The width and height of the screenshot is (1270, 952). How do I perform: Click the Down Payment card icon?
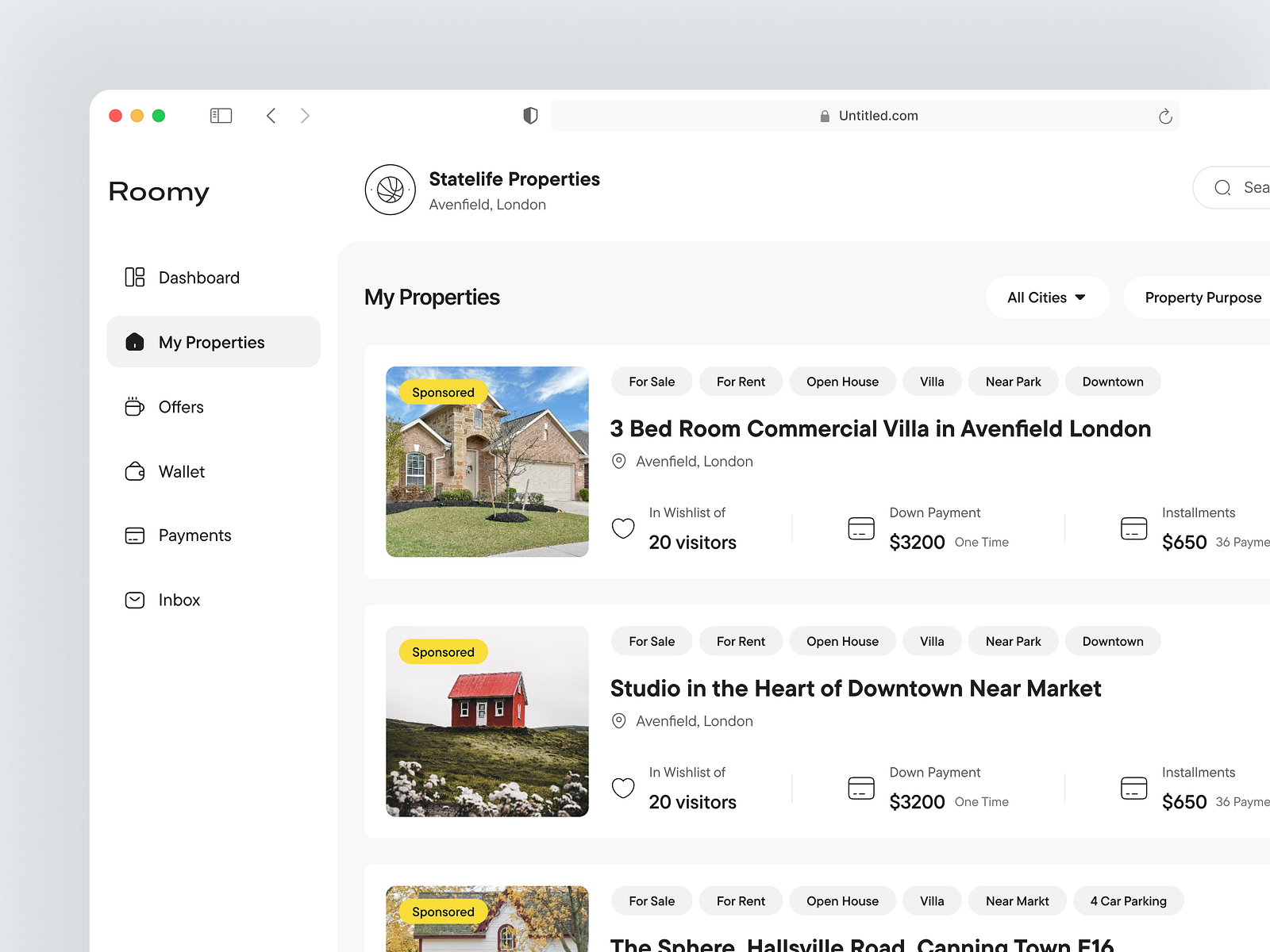tap(861, 528)
